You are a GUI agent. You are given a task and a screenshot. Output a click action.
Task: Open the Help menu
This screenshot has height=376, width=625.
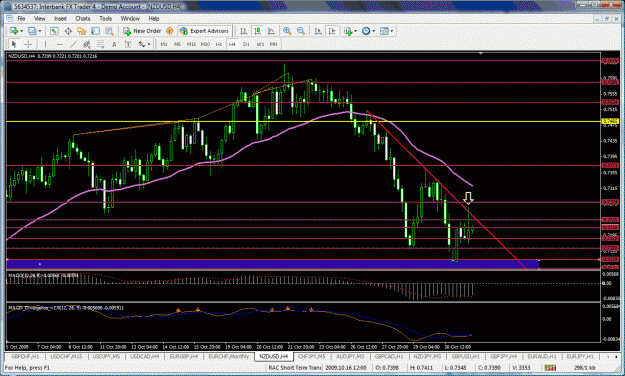point(154,18)
